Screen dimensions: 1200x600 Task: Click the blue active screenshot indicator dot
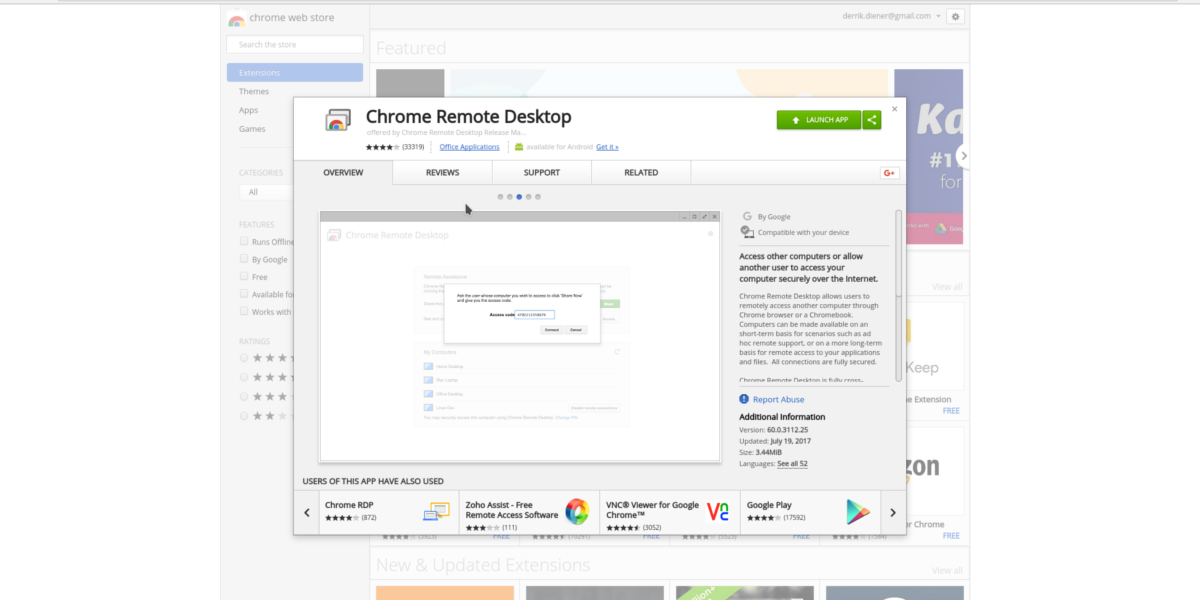(x=519, y=197)
